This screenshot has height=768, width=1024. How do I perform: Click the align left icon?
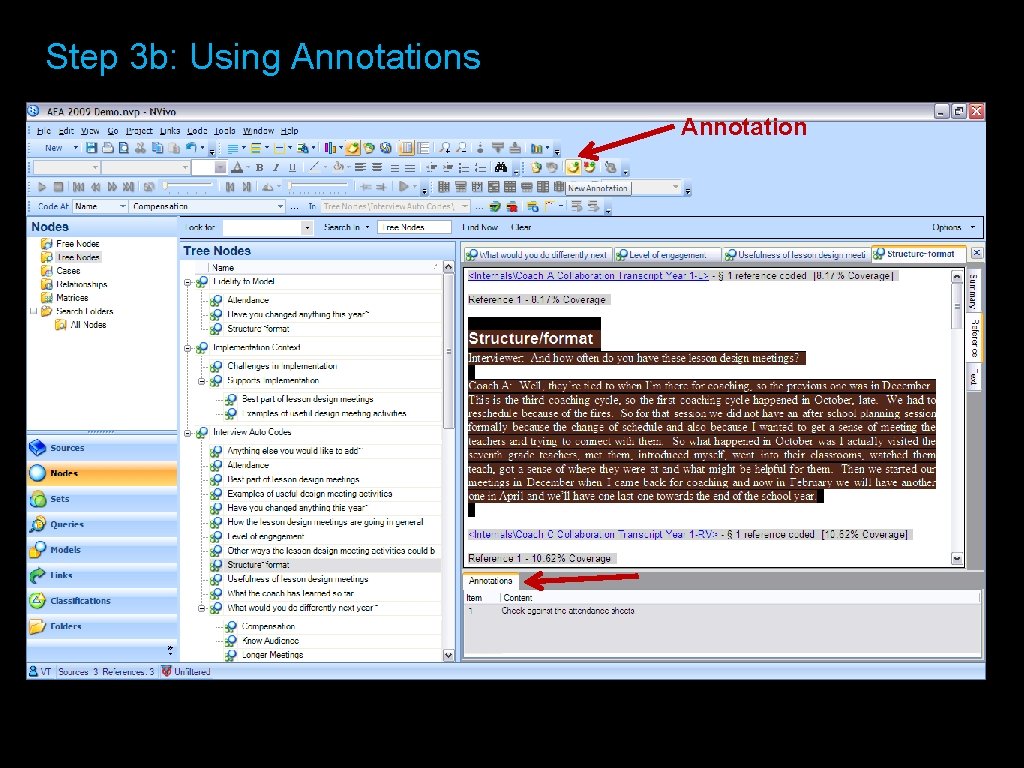click(360, 168)
